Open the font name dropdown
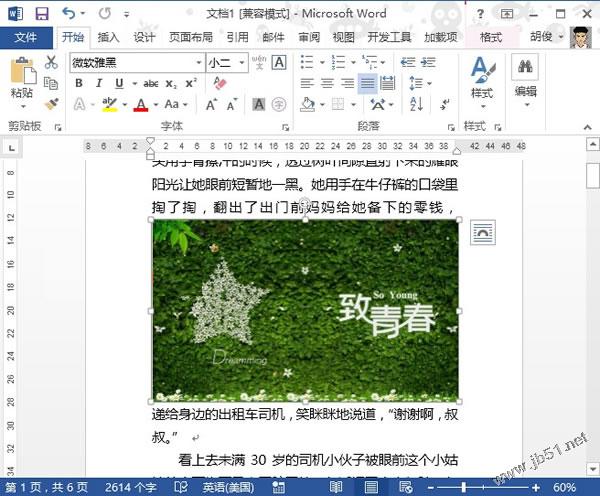Image resolution: width=600 pixels, height=496 pixels. [199, 62]
